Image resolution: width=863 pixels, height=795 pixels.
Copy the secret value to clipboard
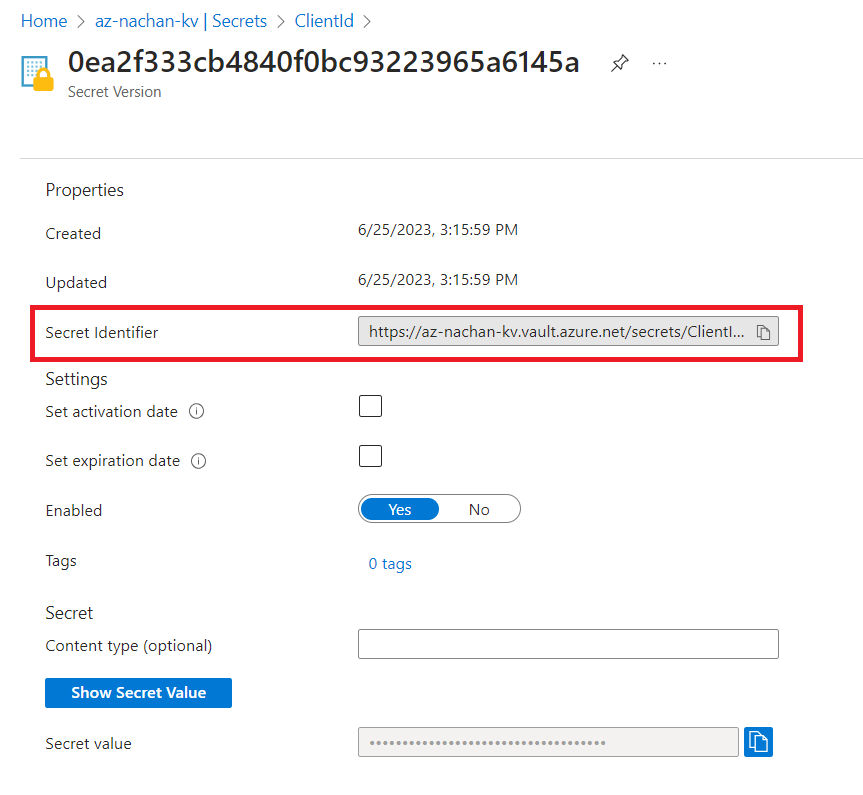point(759,742)
